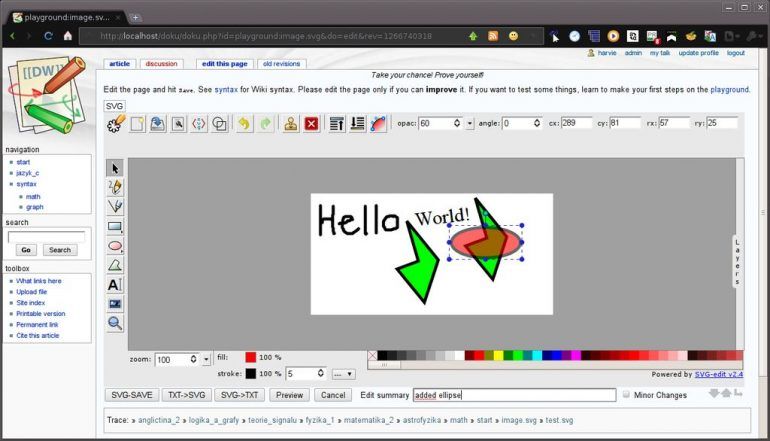Click the red fill color box
770x441 pixels.
tap(250, 358)
